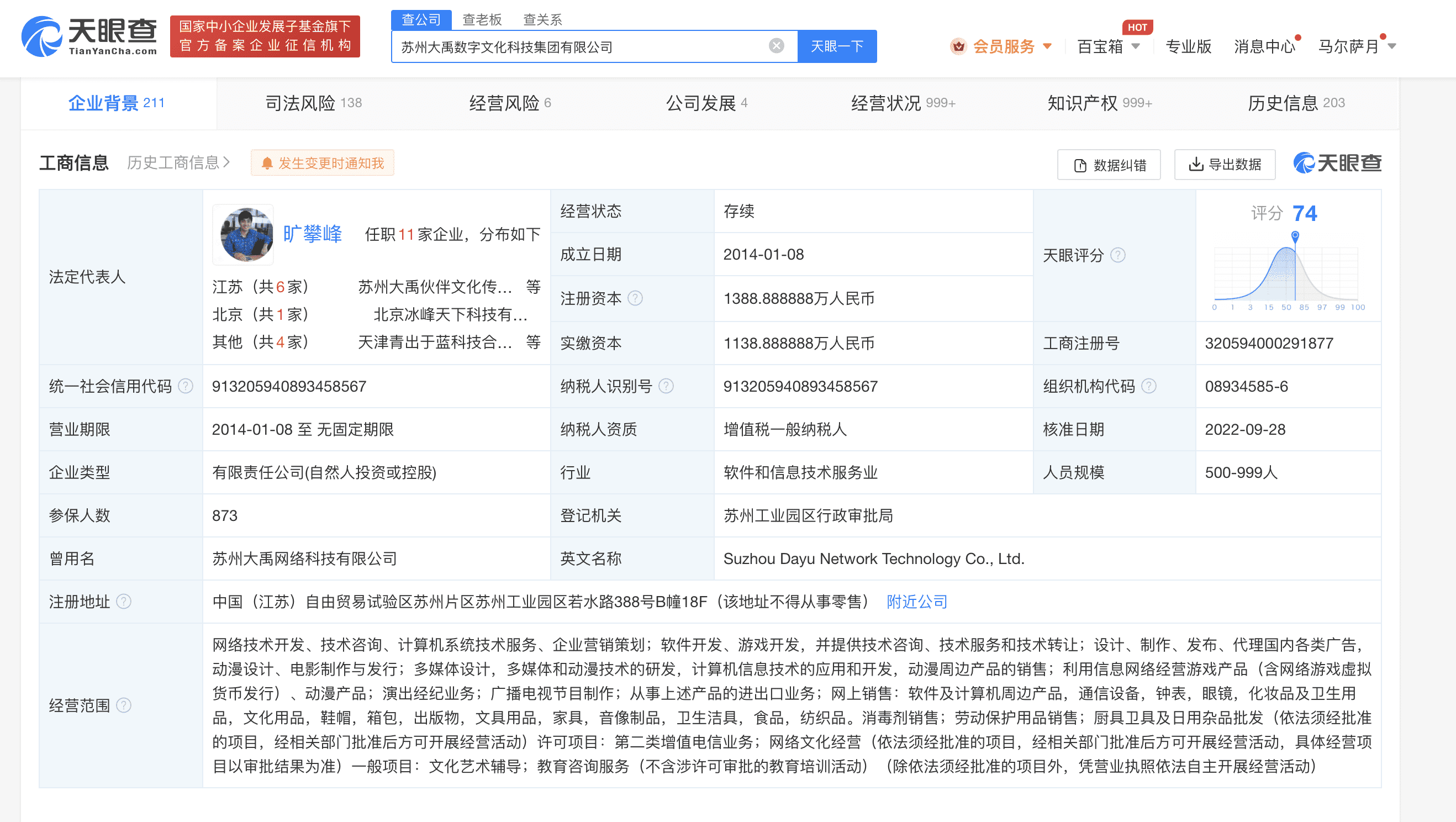Click the 国家中小企业发展子基金旗下 red banner
The height and width of the screenshot is (822, 1456).
click(265, 36)
